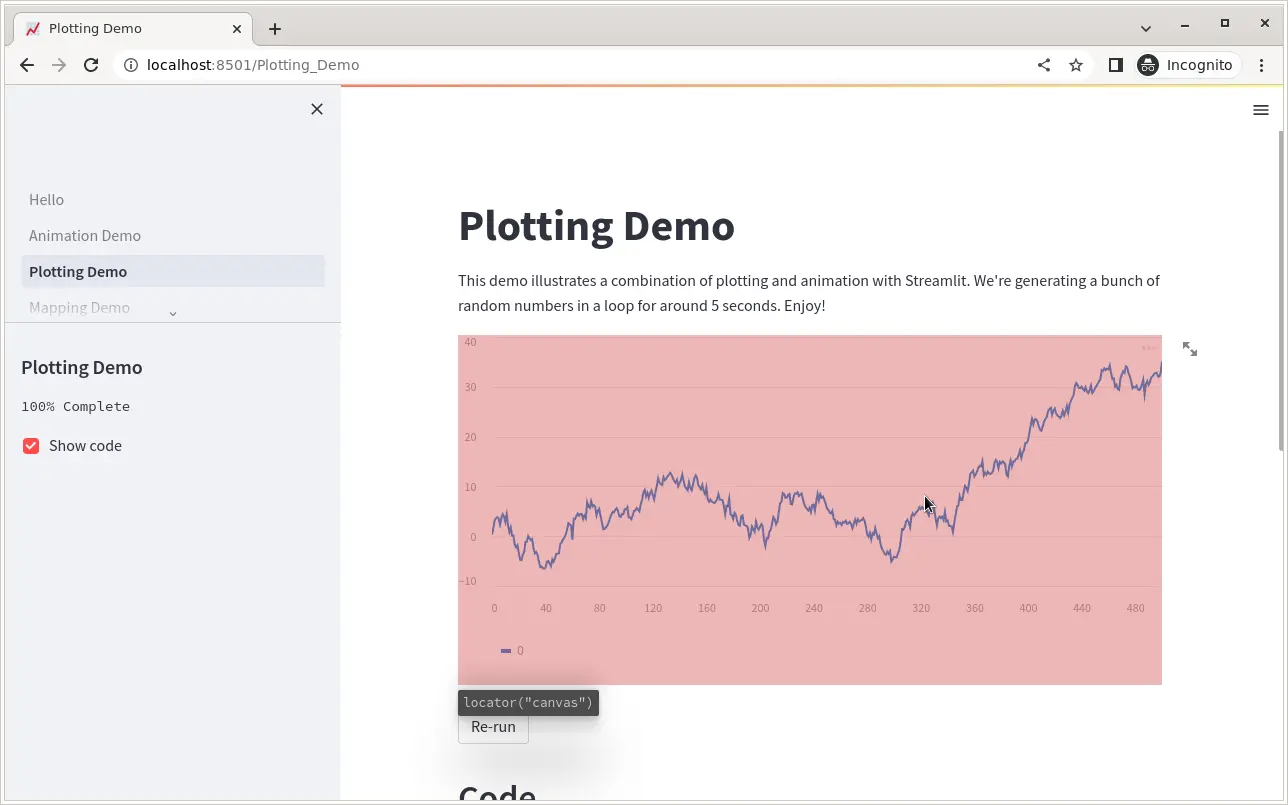Open the tab search dropdown
Image resolution: width=1288 pixels, height=805 pixels.
tap(1146, 28)
